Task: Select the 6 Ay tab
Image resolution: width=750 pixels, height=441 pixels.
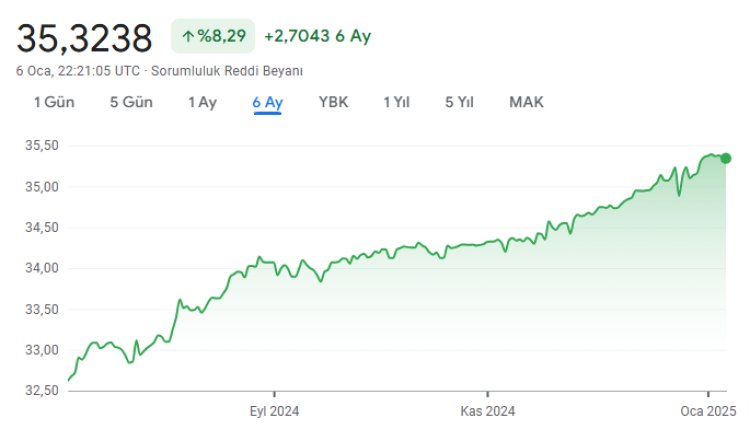Action: [x=267, y=102]
